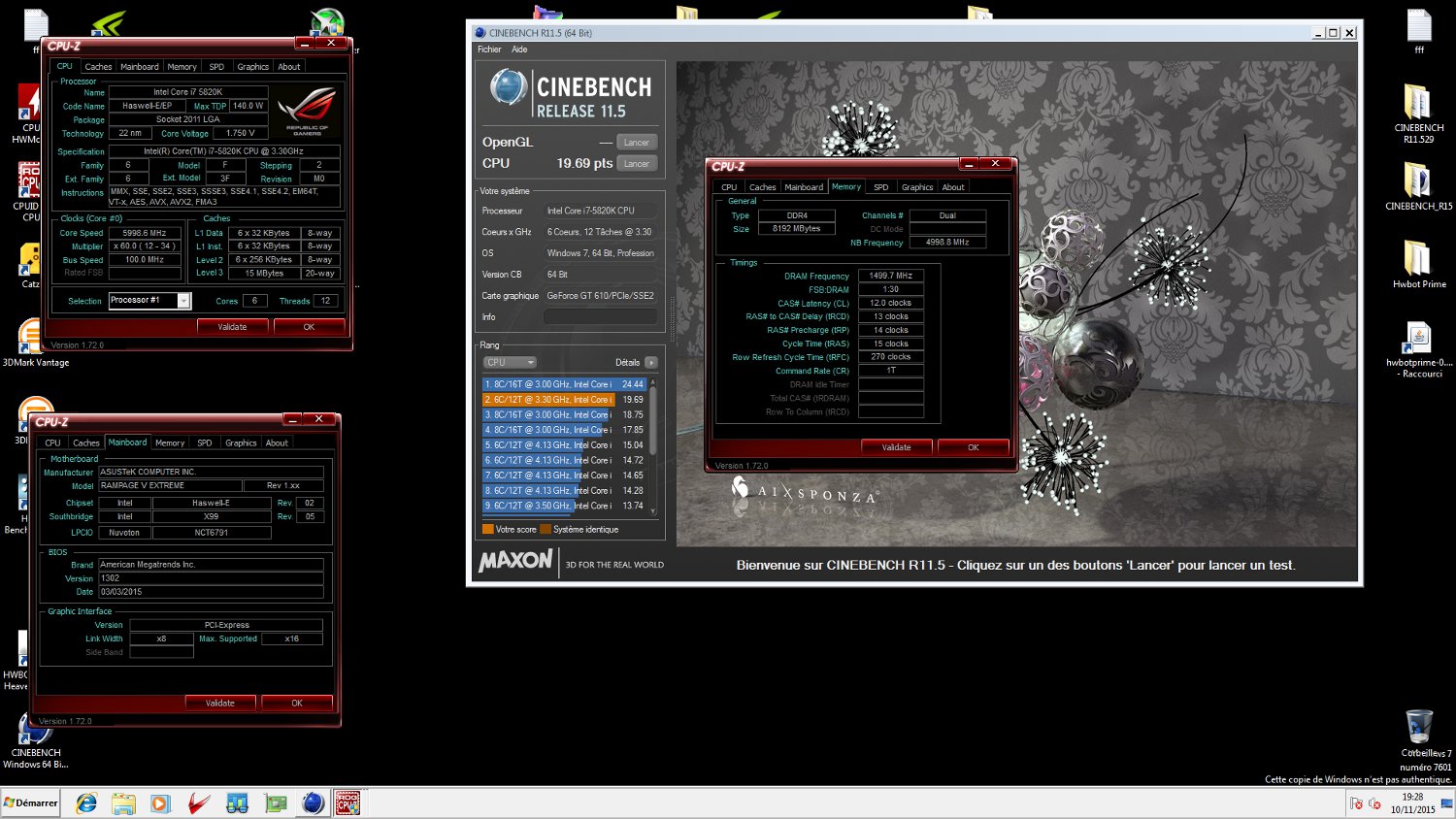
Task: Open the Fichier menu in Cinebench
Action: (x=489, y=49)
